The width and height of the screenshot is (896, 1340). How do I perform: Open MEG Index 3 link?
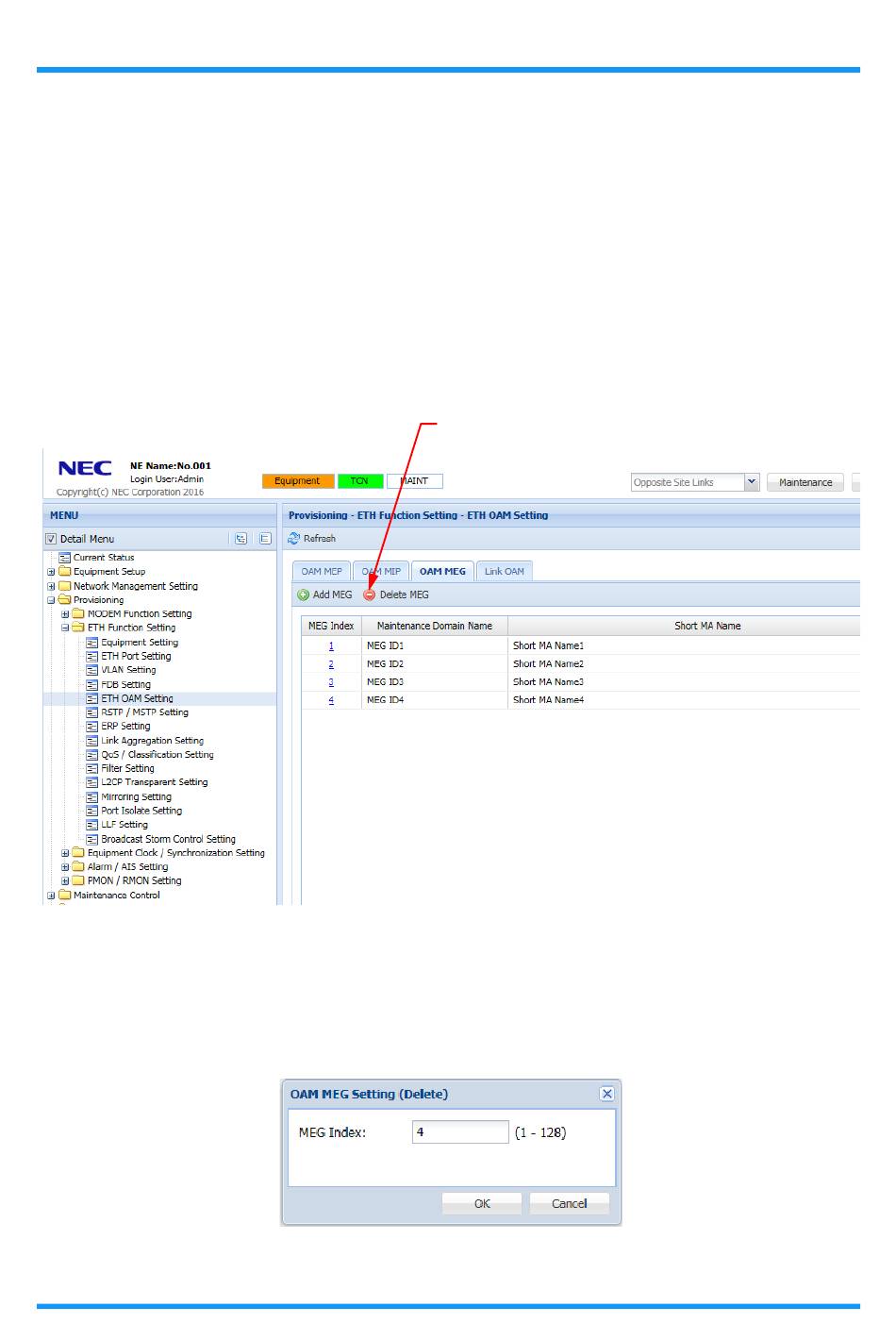click(331, 682)
